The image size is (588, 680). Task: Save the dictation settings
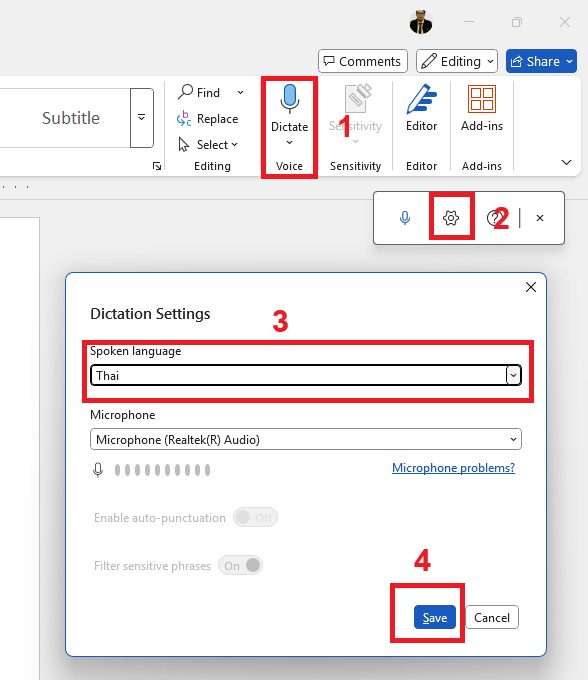(x=434, y=617)
